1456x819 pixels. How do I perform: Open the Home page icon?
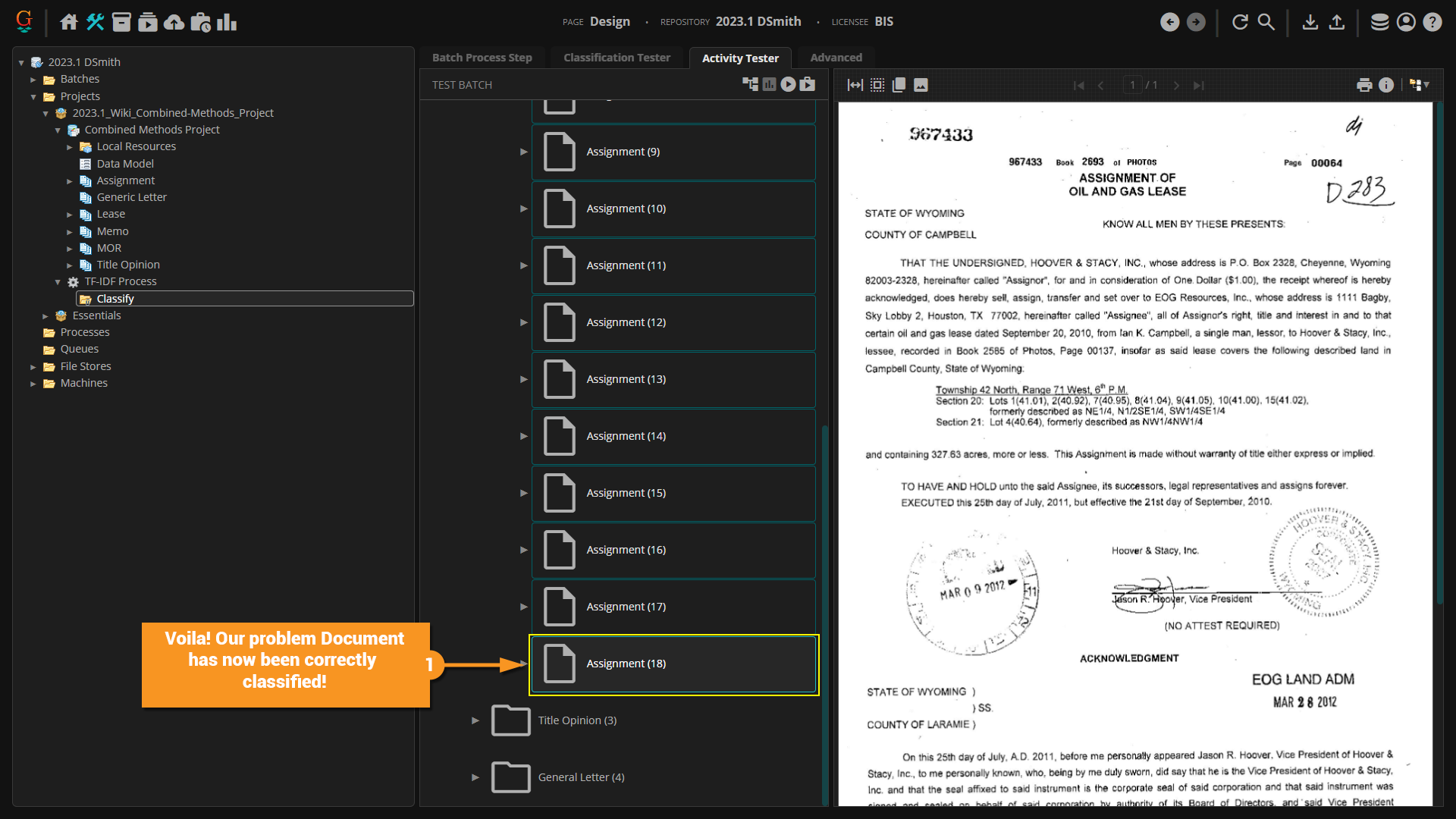[69, 22]
